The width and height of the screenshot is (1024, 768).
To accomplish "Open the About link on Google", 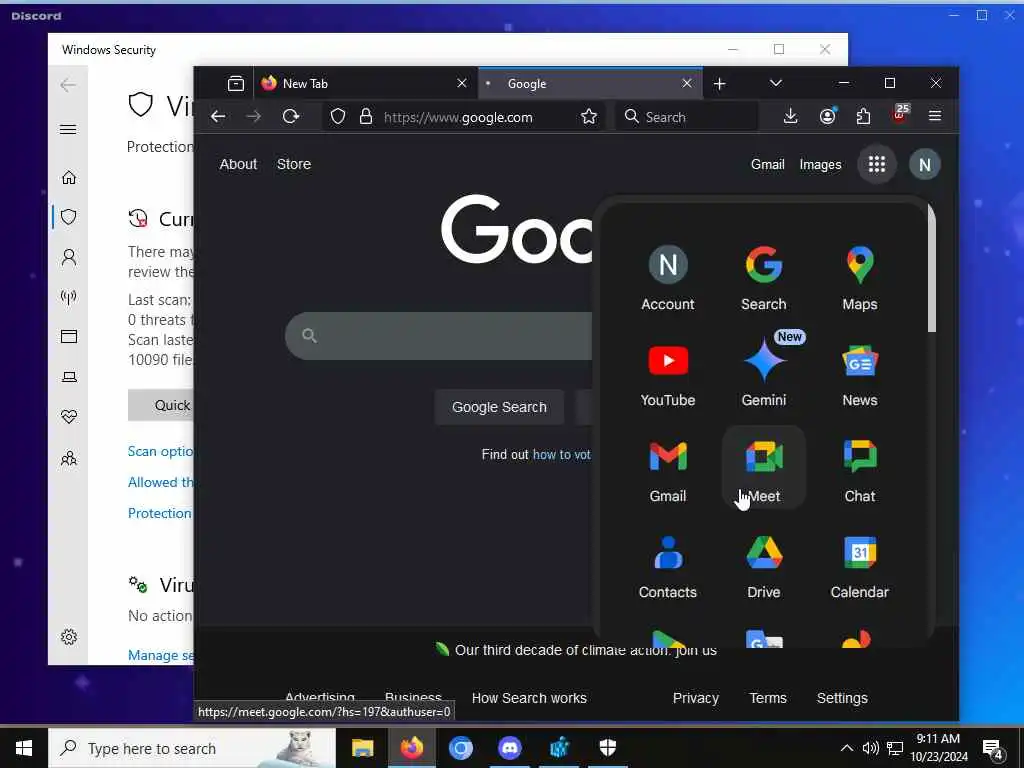I will pos(238,164).
